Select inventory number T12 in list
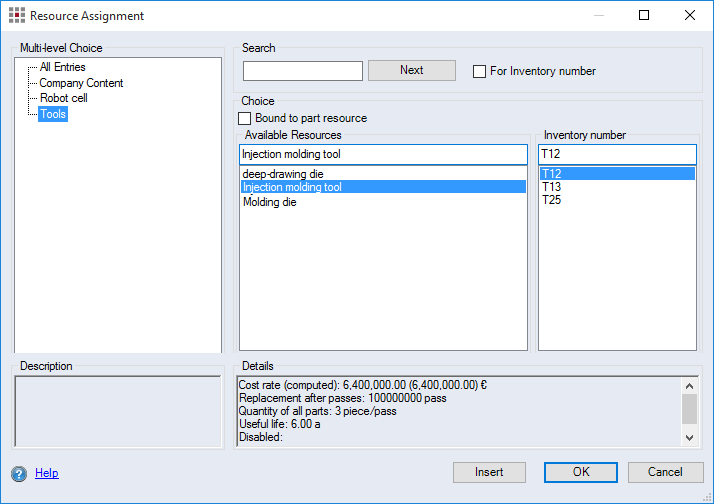Viewport: 714px width, 504px height. [x=617, y=173]
